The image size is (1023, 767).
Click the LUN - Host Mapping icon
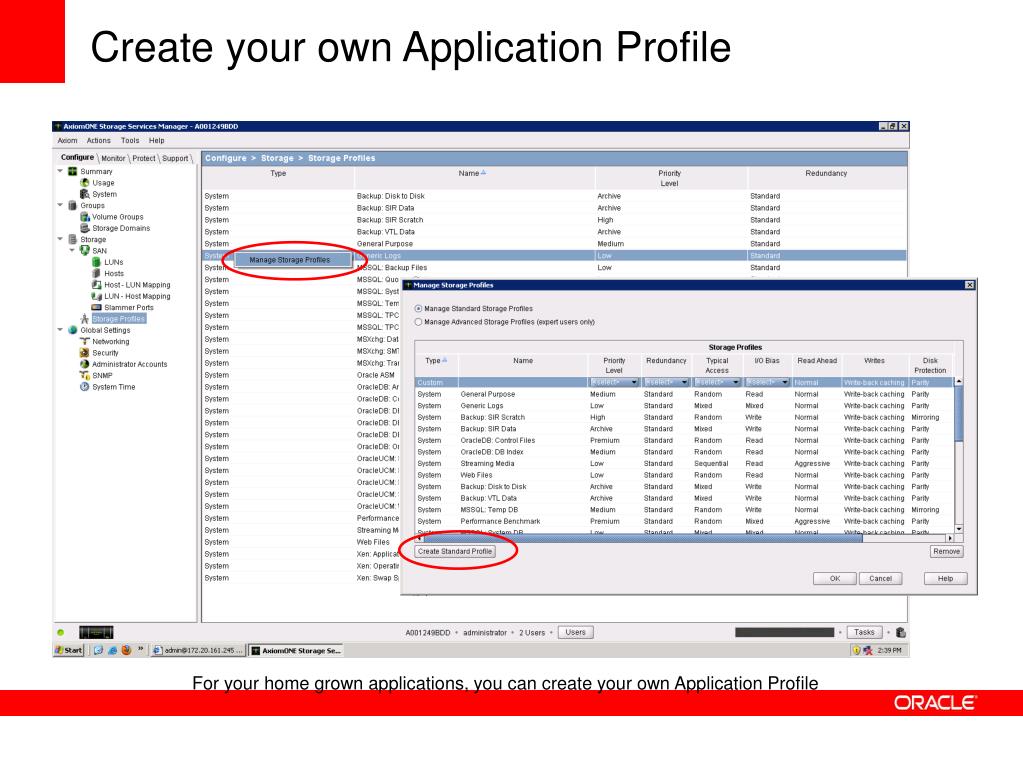[96, 296]
